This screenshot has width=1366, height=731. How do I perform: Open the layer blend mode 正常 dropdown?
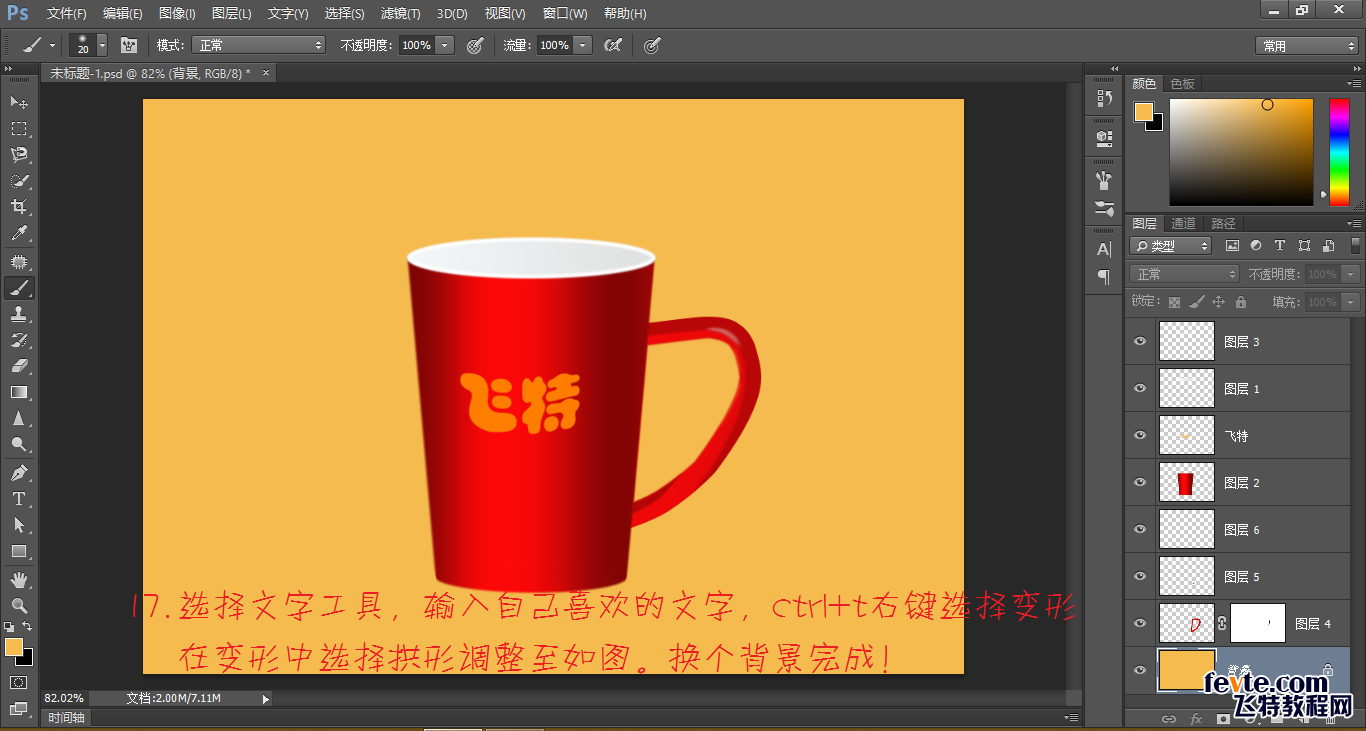point(1185,274)
